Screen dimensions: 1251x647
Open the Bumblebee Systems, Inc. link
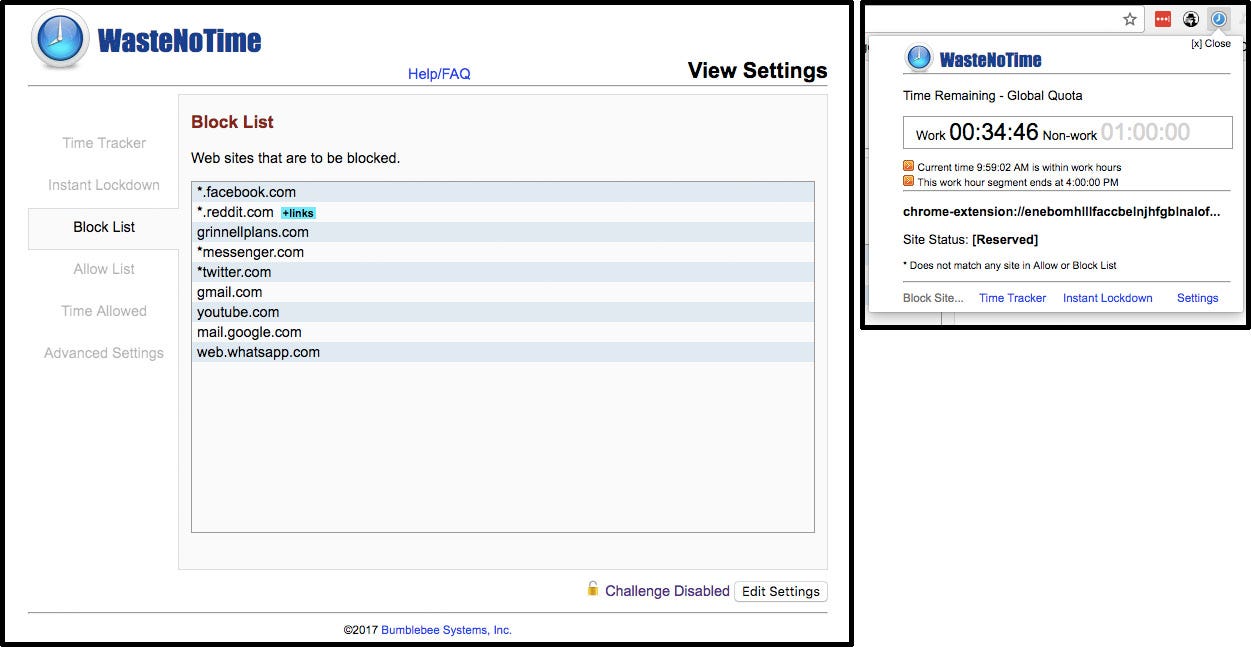click(x=446, y=630)
